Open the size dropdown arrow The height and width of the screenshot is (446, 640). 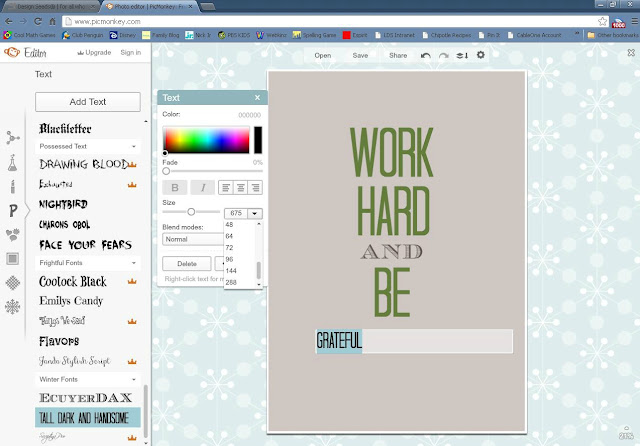(x=254, y=213)
